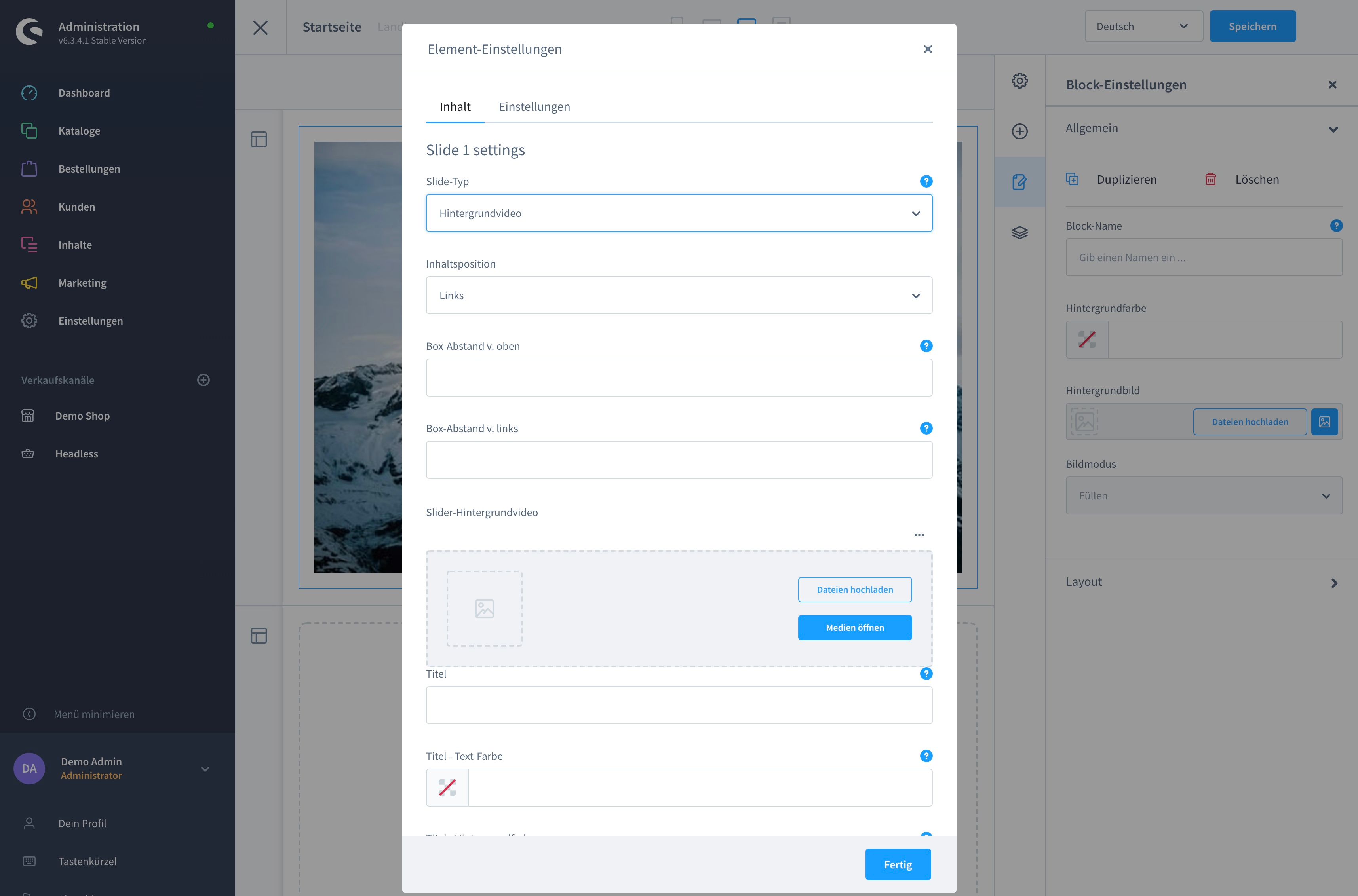1358x896 pixels.
Task: Click Fertig to confirm settings
Action: coord(898,865)
